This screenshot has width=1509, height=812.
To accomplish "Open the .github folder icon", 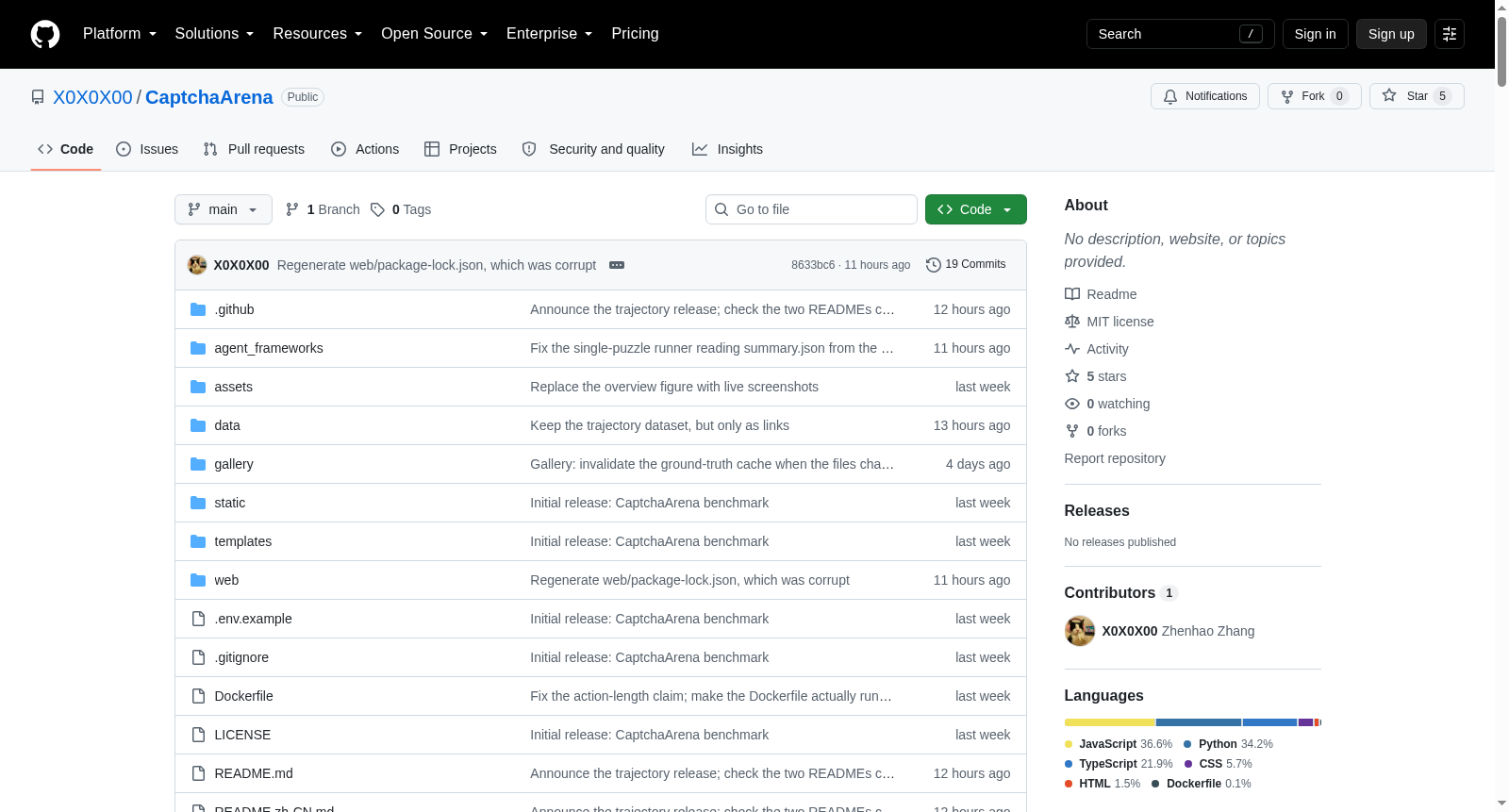I will tap(198, 309).
